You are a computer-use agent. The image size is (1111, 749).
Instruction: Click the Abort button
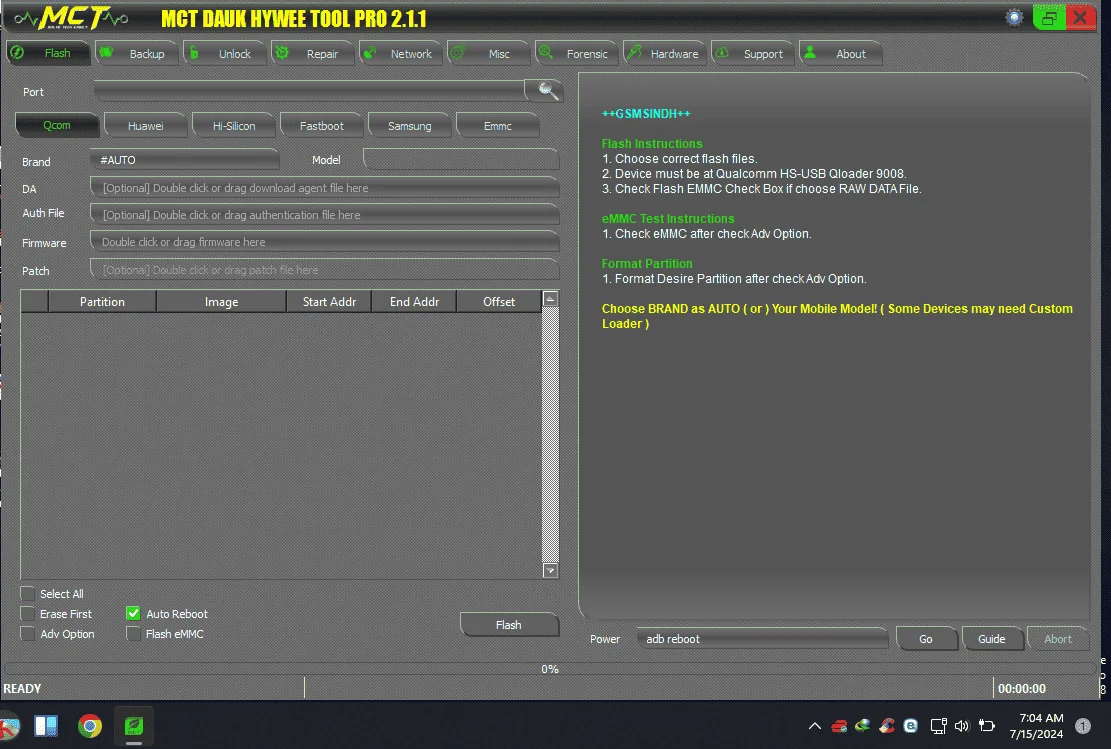[1058, 638]
